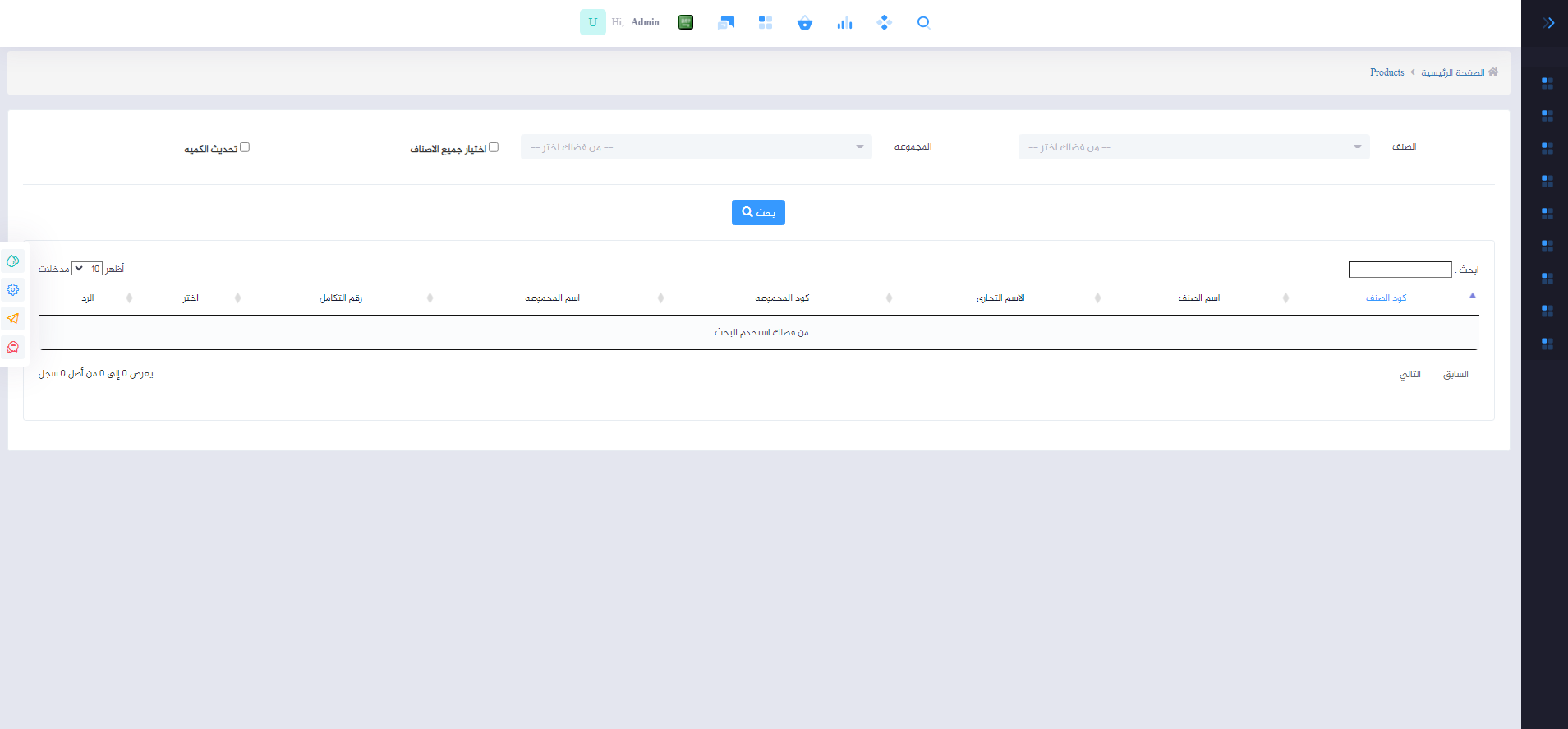Sort table by 'اسم الصنف' column header
The image size is (1568, 729).
pos(1198,298)
